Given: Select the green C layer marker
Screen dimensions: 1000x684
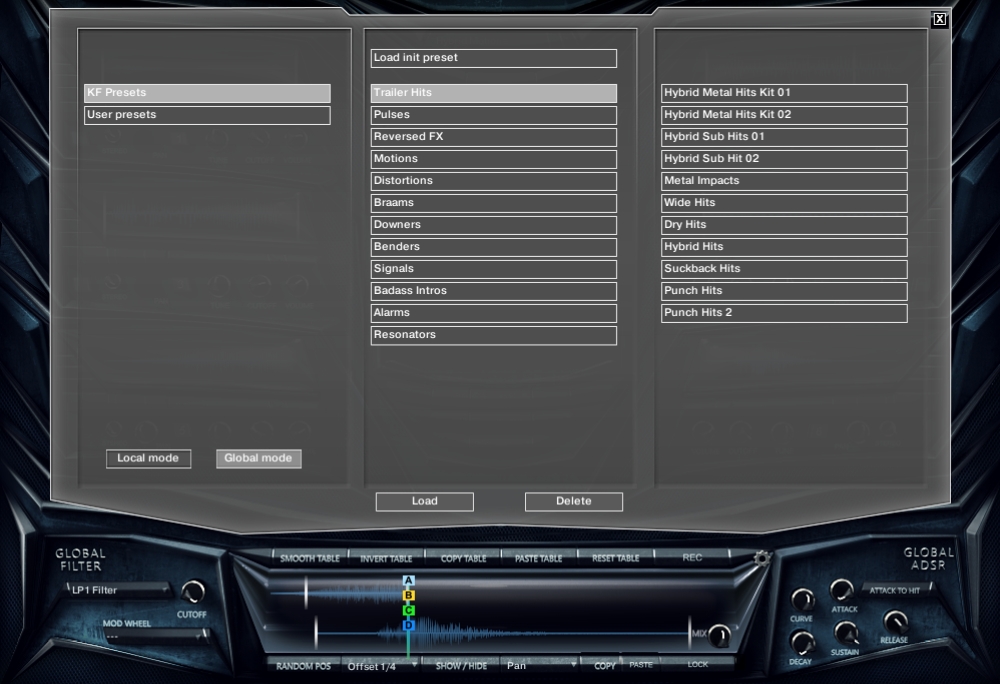Looking at the screenshot, I should tap(408, 610).
